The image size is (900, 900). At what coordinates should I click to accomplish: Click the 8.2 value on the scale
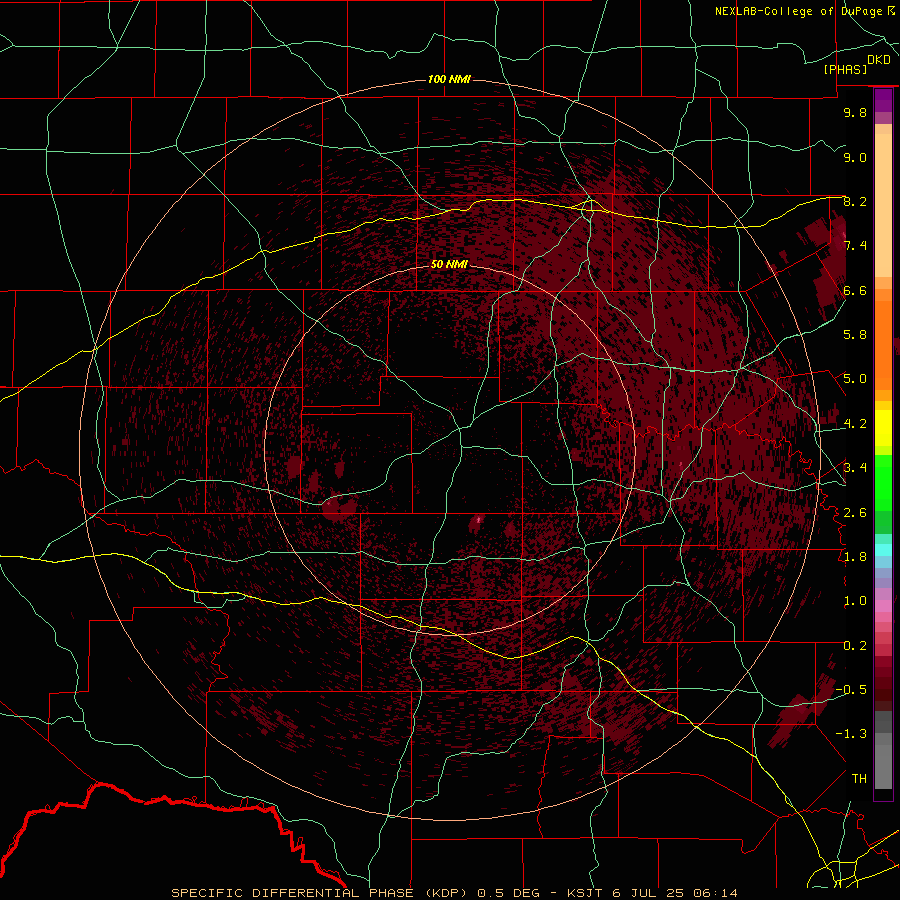(x=855, y=202)
